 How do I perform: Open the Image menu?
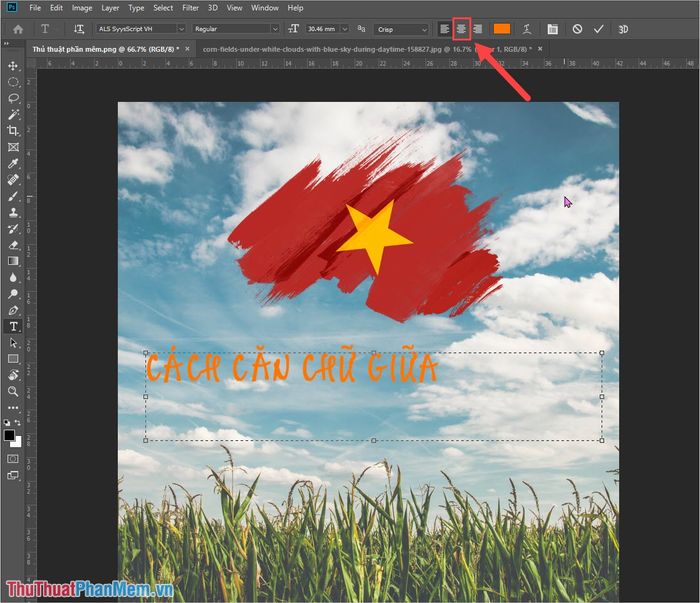point(82,8)
